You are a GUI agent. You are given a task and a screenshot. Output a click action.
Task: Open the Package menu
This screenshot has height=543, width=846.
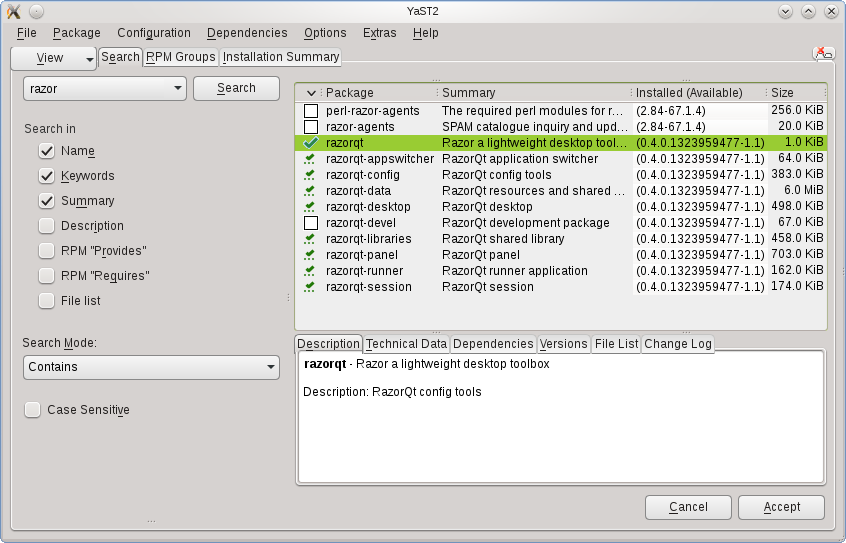click(x=77, y=33)
